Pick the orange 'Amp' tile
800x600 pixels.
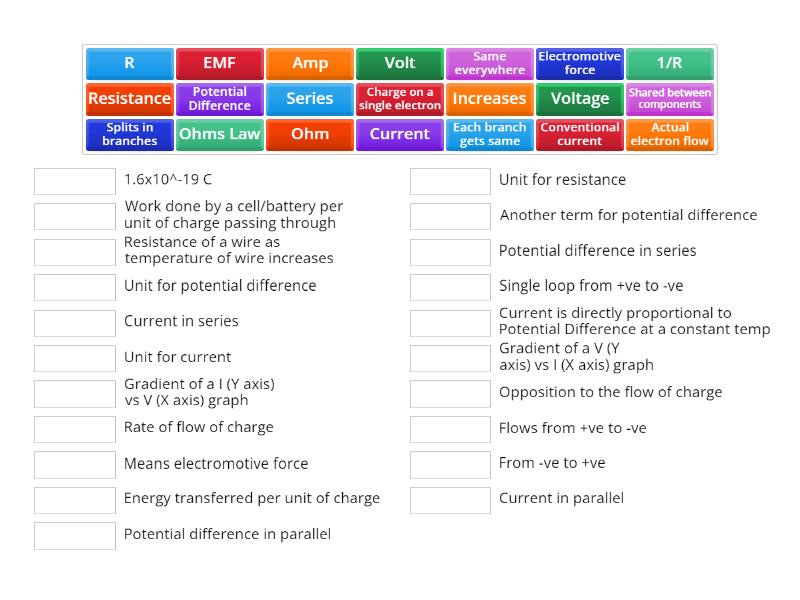click(310, 64)
